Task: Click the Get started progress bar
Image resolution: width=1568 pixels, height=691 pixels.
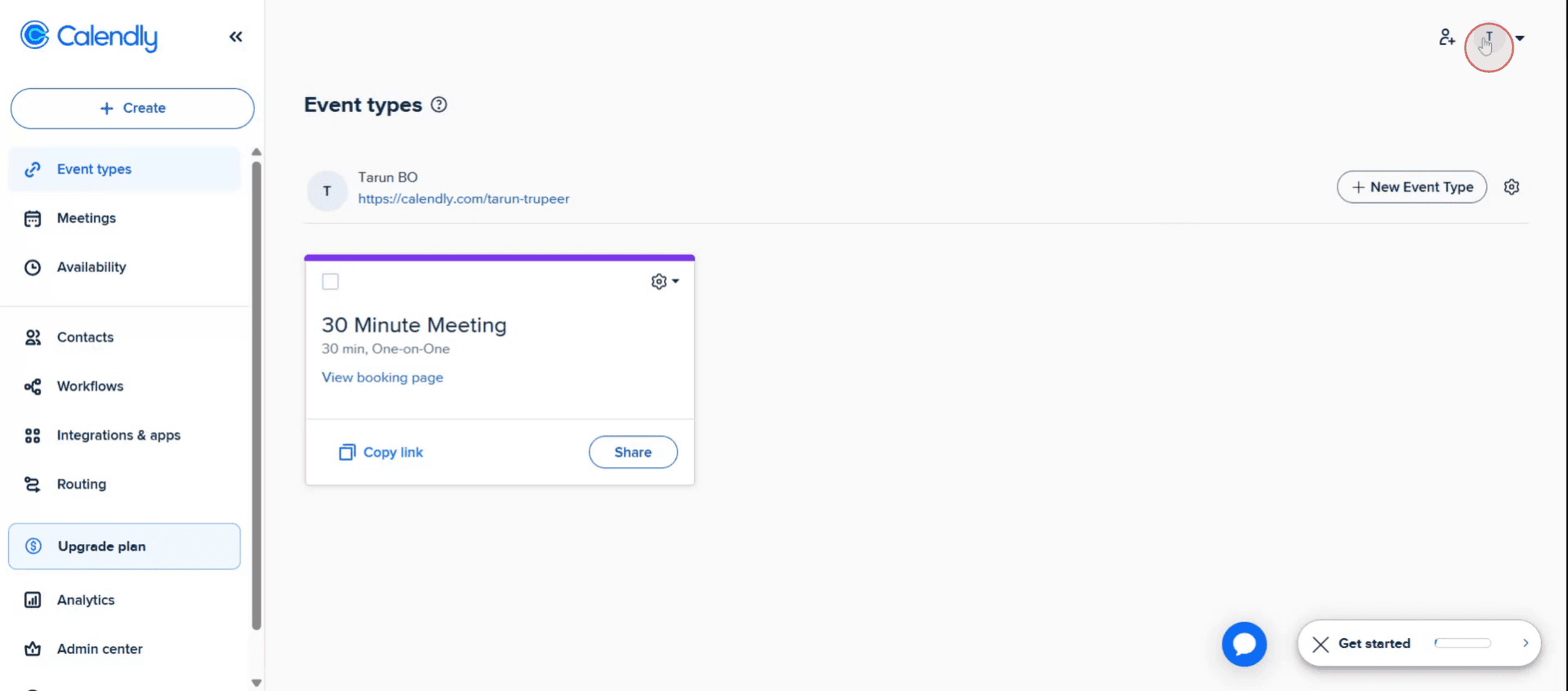Action: tap(1464, 644)
